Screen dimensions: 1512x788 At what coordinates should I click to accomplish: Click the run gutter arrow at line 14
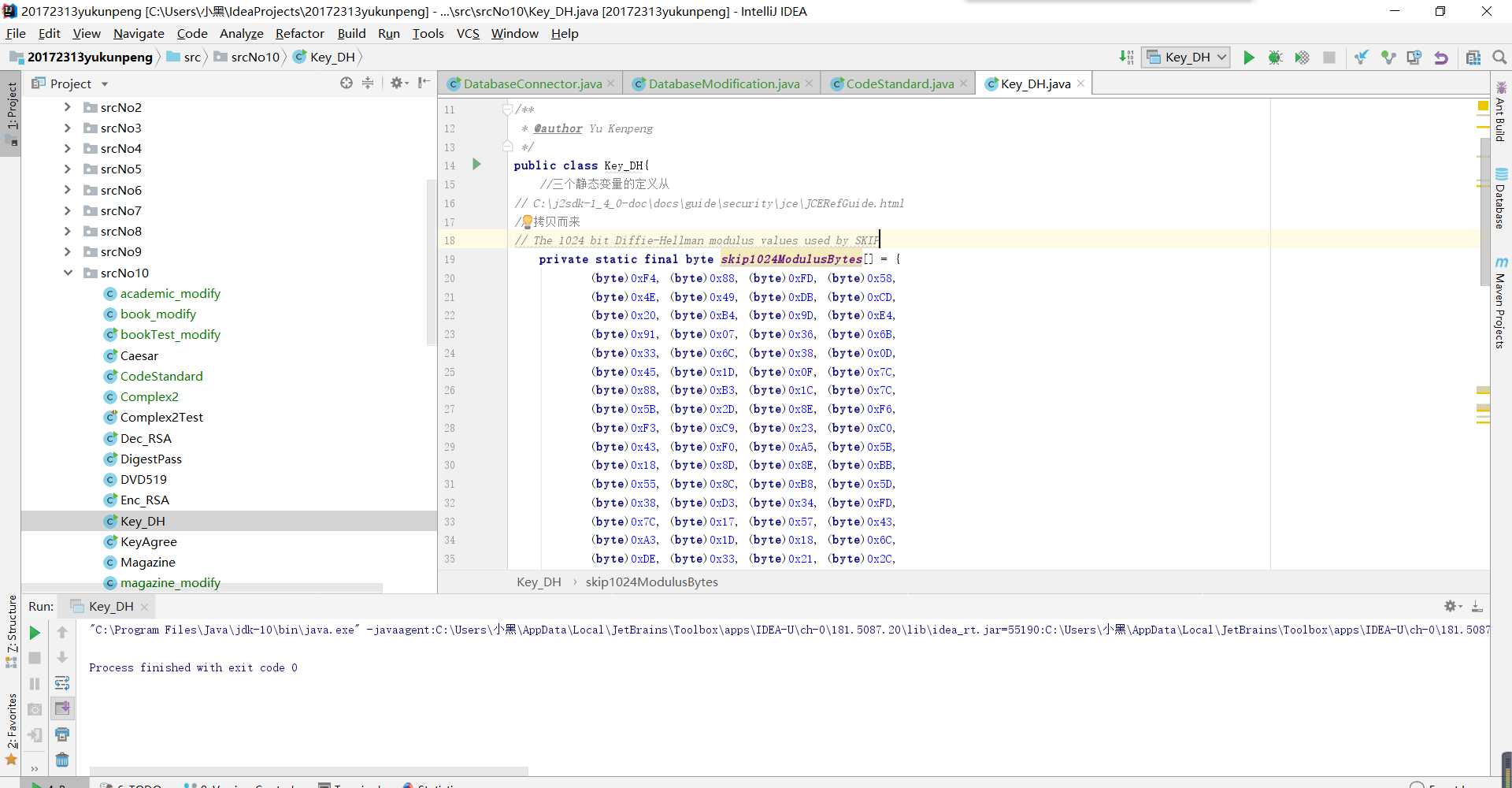[476, 164]
